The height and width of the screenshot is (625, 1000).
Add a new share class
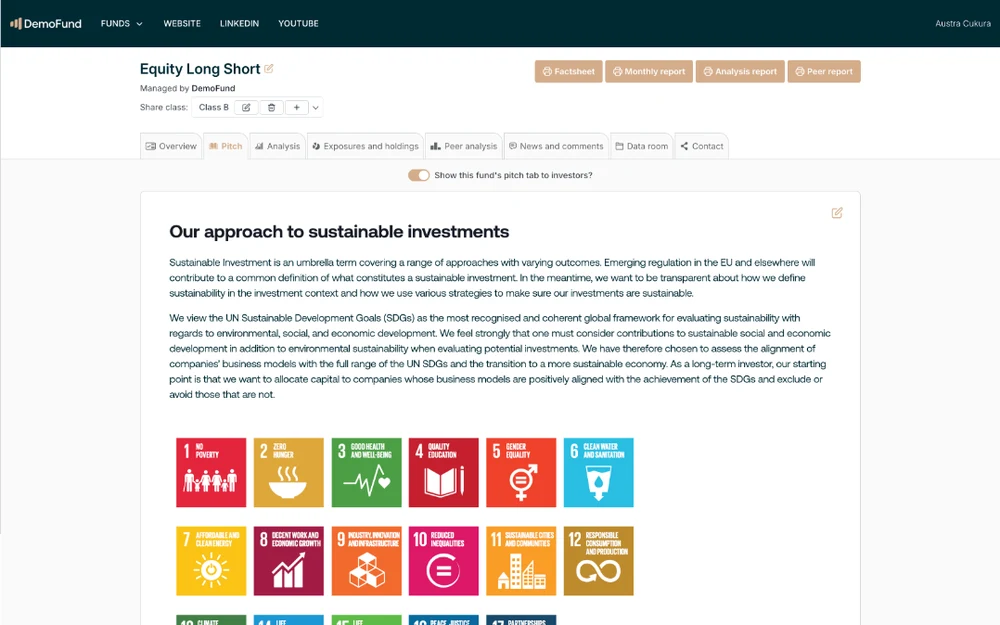tap(297, 107)
